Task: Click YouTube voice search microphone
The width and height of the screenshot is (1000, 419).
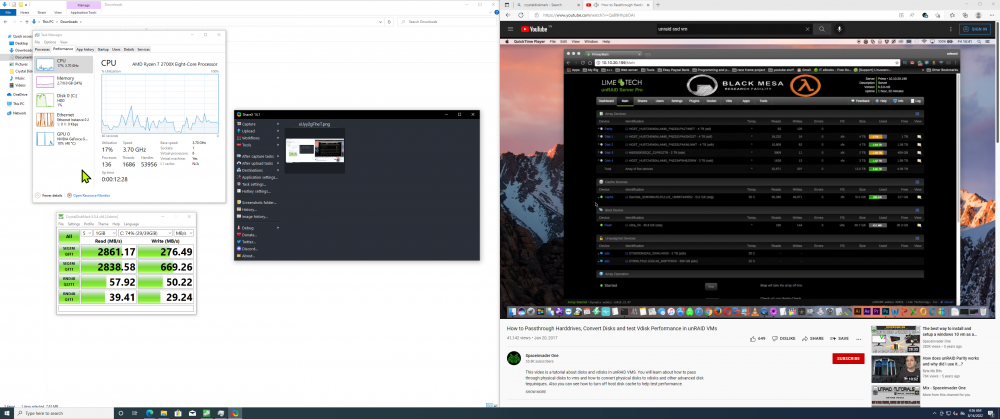Action: click(x=840, y=29)
